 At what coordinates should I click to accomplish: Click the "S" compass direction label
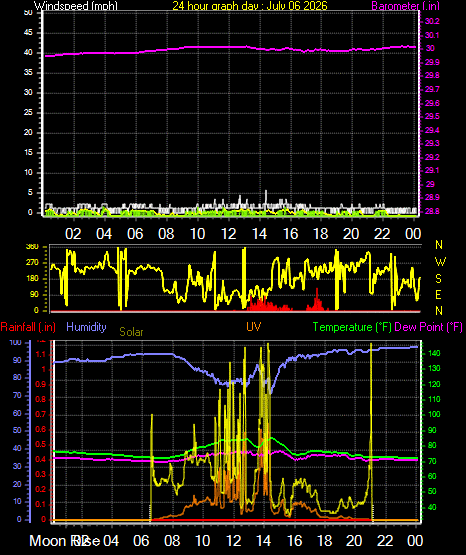438,279
